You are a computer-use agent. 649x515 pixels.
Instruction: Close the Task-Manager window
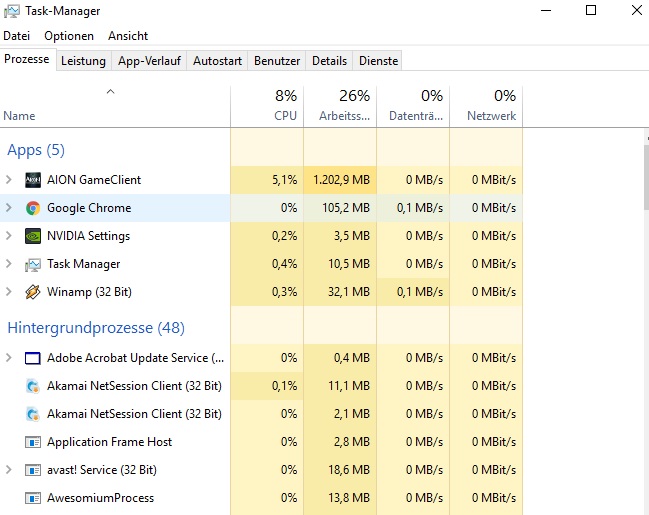[x=637, y=10]
